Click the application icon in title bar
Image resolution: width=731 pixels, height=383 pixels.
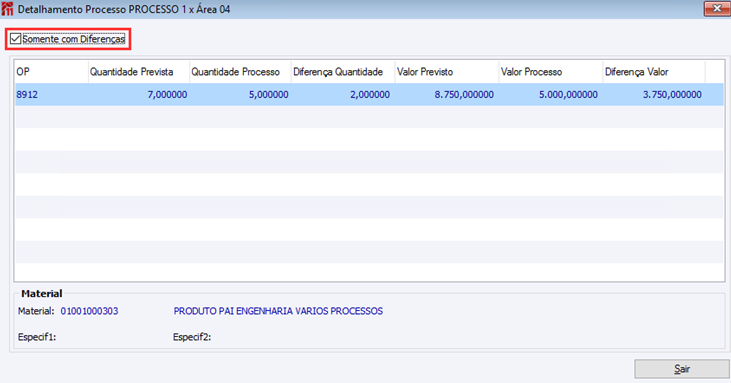(7, 9)
